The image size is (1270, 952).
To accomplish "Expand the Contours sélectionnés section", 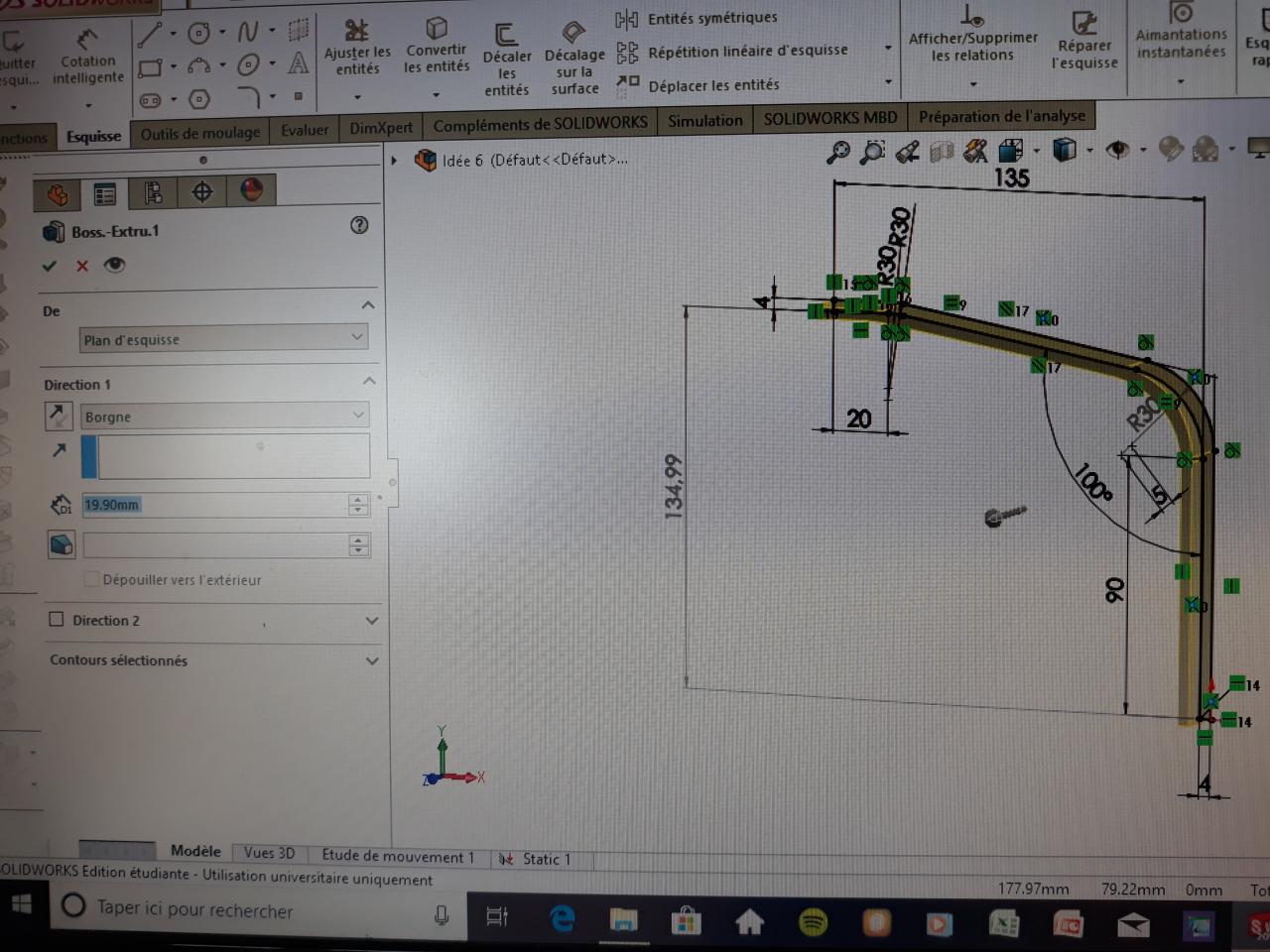I will (372, 660).
